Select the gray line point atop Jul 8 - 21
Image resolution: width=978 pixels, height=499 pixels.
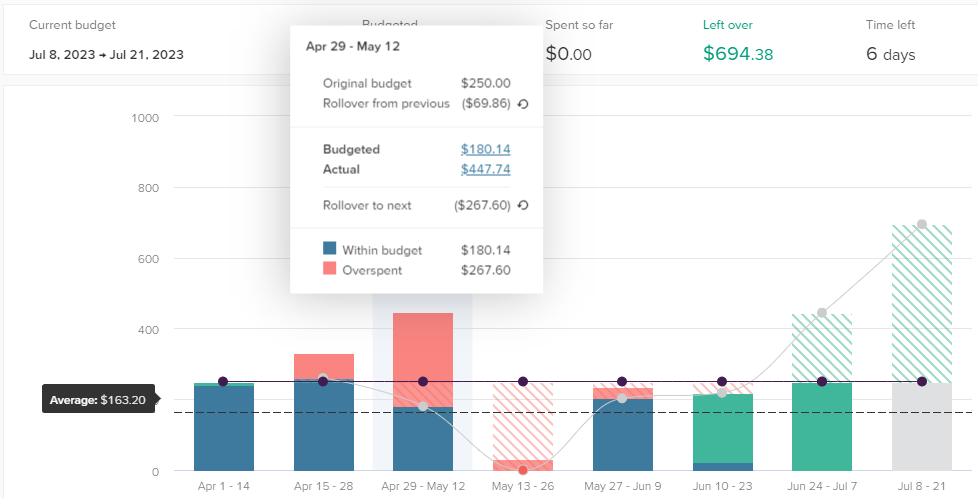(922, 224)
